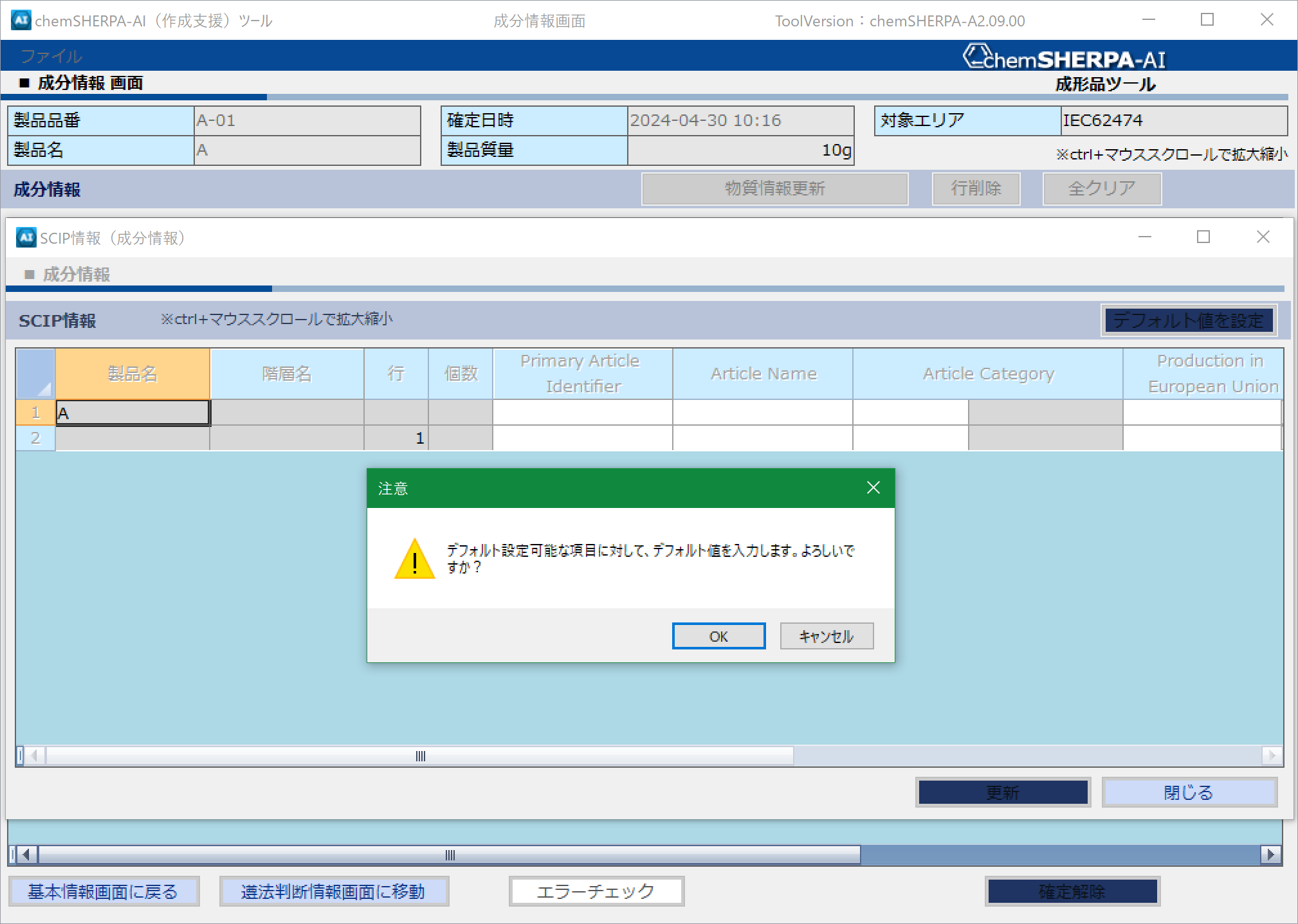The height and width of the screenshot is (924, 1298).
Task: Close the 注意 dialog with X icon
Action: pyautogui.click(x=873, y=488)
